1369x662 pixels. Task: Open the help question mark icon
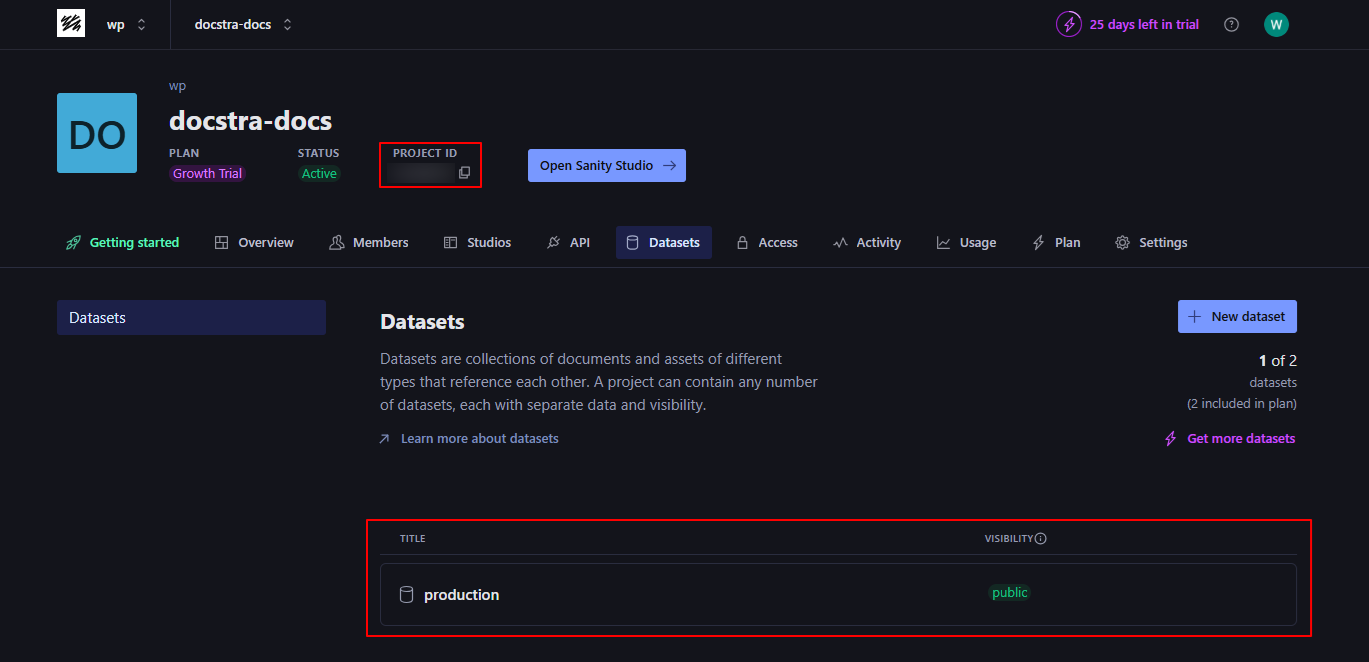1231,24
